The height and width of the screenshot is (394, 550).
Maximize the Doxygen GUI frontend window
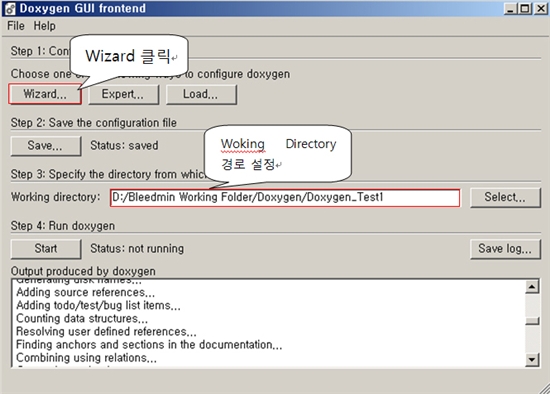coord(525,9)
